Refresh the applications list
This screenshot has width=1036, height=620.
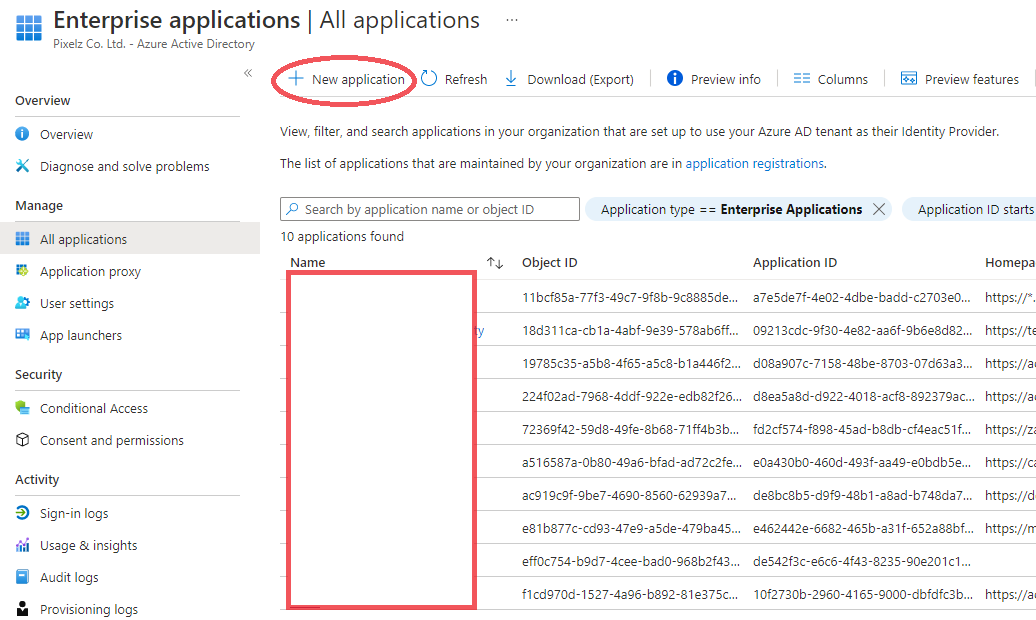[x=454, y=79]
